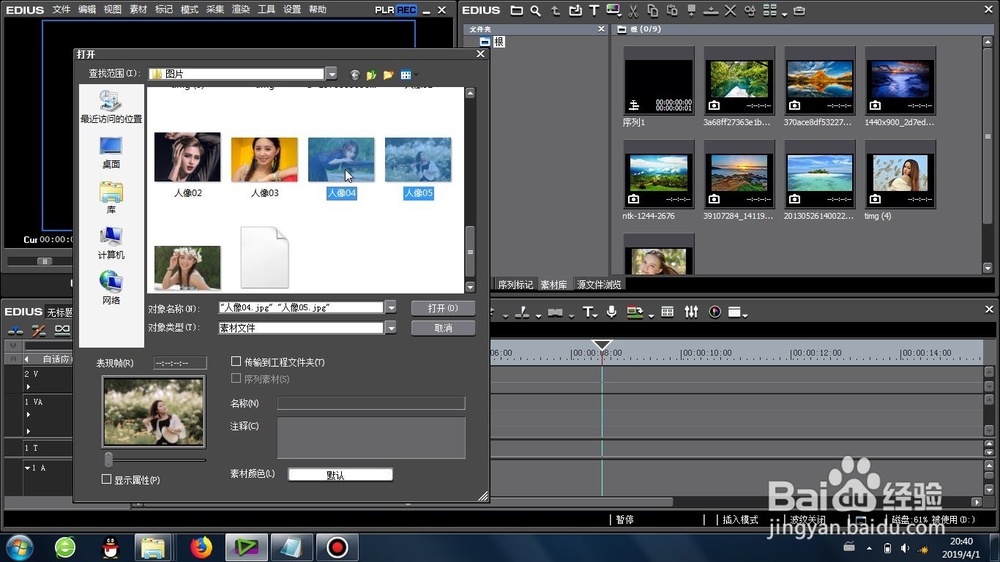
Task: Click the paste icon in bin toolbar
Action: 672,10
